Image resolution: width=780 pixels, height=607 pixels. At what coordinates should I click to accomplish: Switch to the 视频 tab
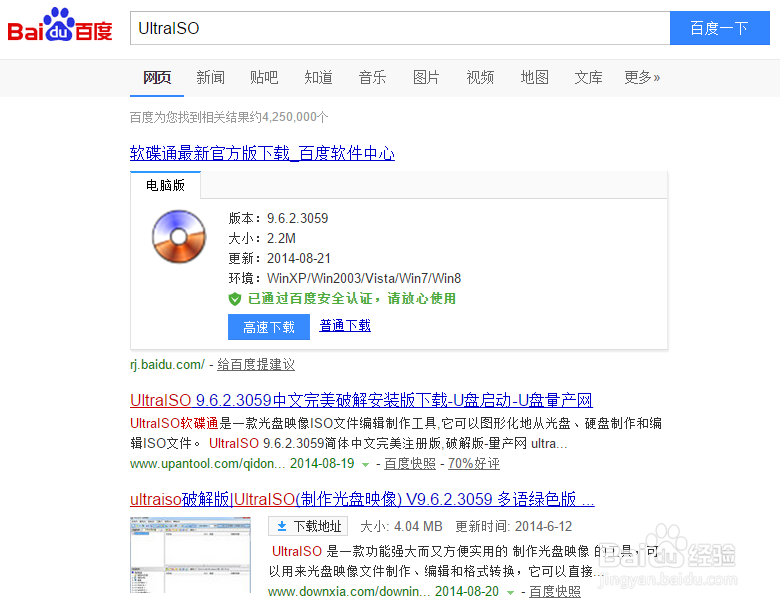click(x=480, y=78)
